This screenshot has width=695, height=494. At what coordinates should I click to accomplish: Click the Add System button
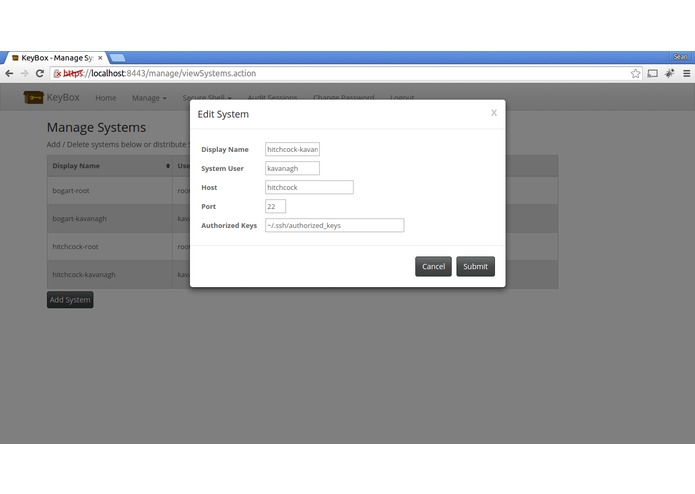tap(70, 300)
